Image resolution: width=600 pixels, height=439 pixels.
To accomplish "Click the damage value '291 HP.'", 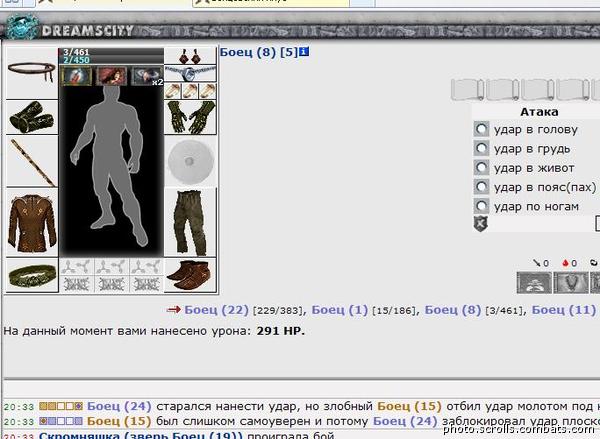I will click(x=280, y=331).
